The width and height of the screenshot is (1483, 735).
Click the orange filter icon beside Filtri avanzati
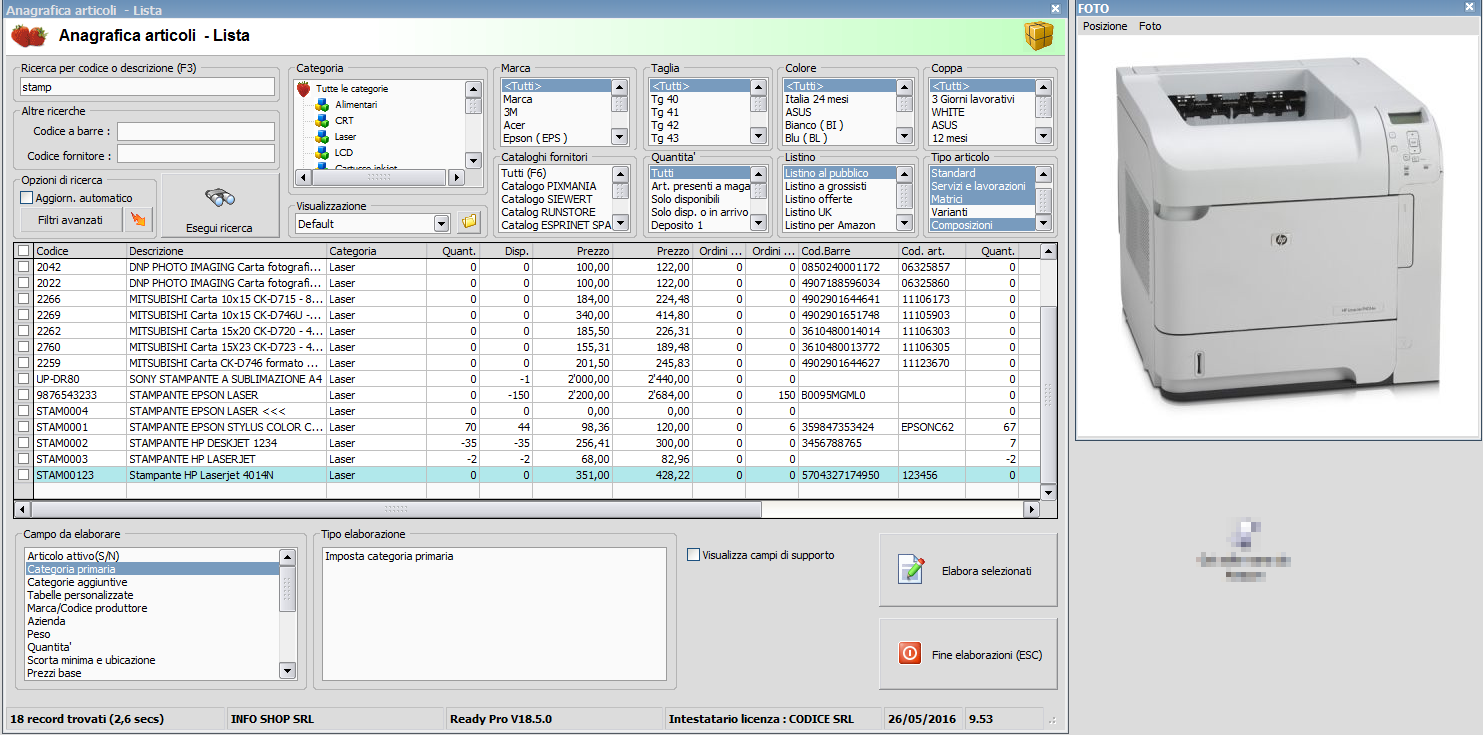138,219
